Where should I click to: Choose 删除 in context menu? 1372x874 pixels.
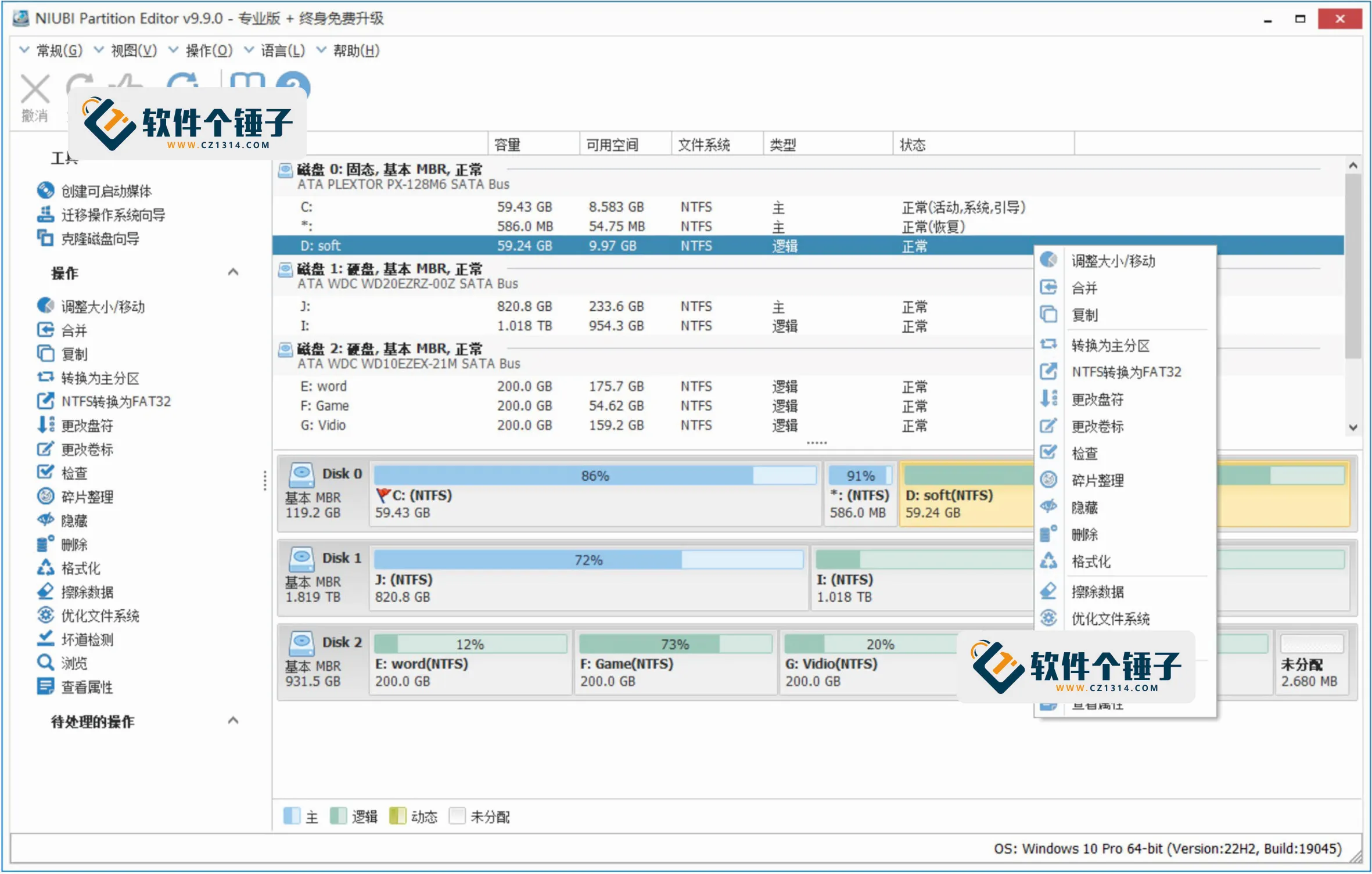click(x=1125, y=534)
